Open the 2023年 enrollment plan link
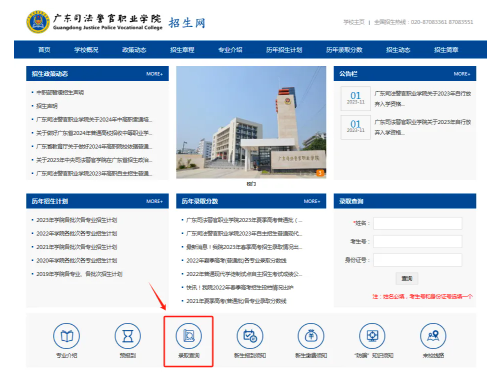Image resolution: width=492 pixels, height=375 pixels. tap(77, 220)
